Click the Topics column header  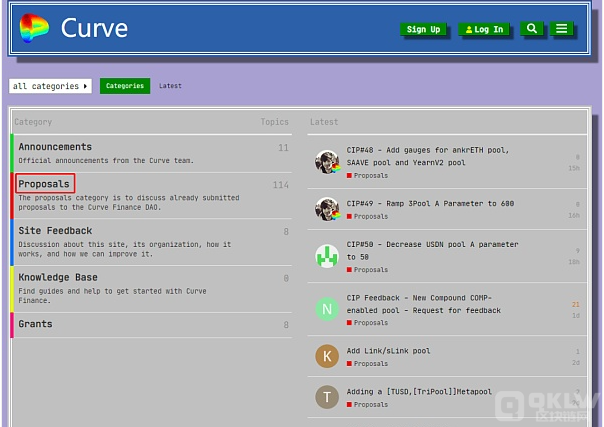tap(274, 122)
